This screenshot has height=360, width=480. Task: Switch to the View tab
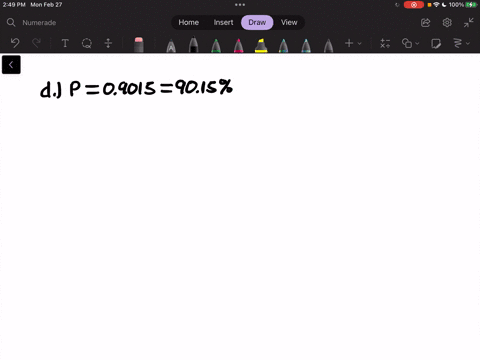pyautogui.click(x=289, y=22)
